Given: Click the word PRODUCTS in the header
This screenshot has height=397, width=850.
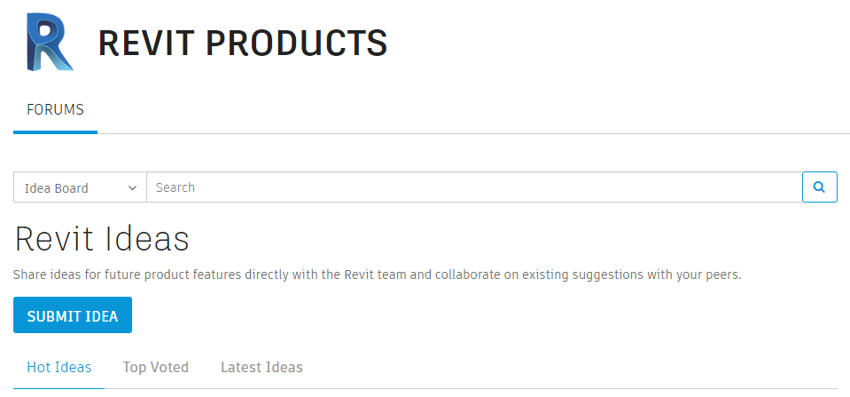Looking at the screenshot, I should 297,43.
